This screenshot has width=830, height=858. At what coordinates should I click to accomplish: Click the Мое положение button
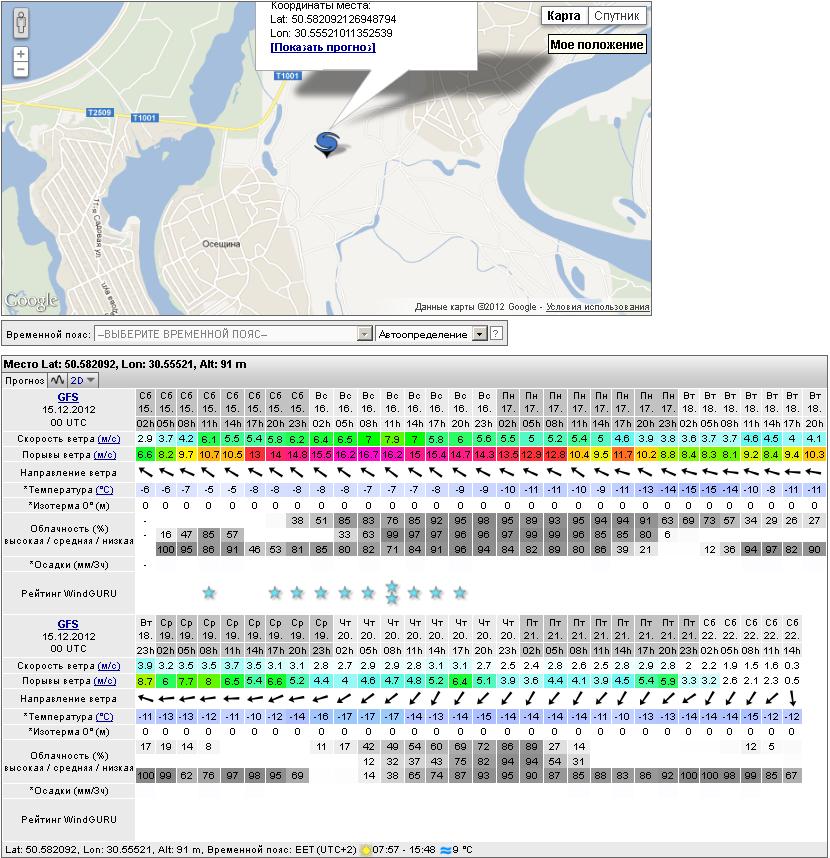(x=597, y=45)
